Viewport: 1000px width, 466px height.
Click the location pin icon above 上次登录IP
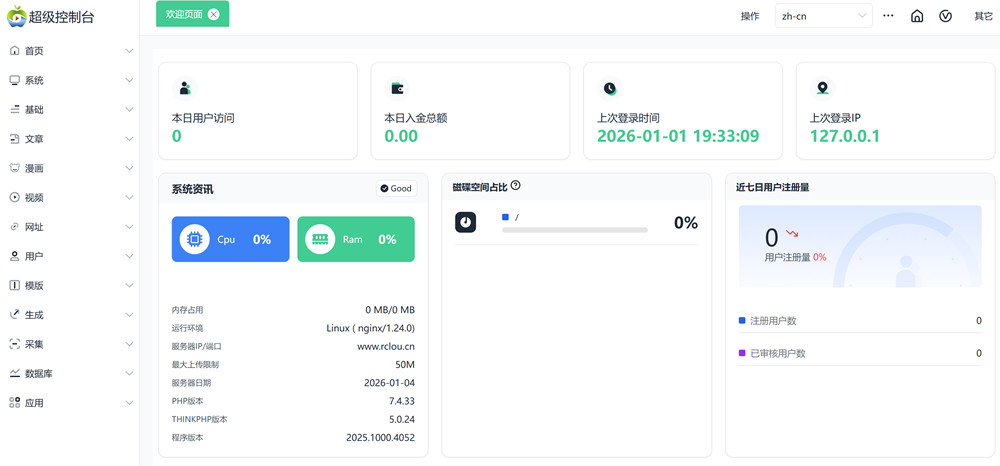(x=822, y=89)
